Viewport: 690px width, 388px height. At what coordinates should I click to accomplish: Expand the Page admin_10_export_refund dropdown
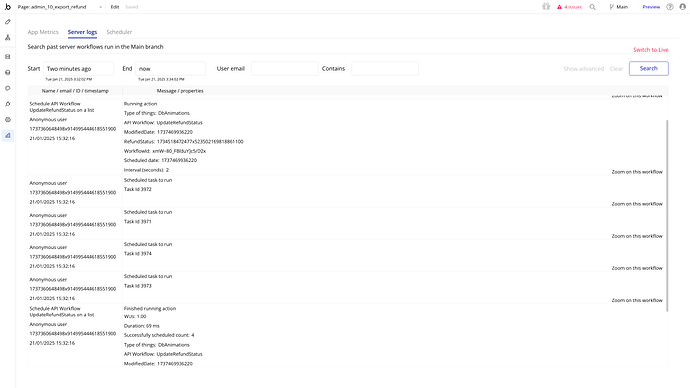[x=60, y=7]
